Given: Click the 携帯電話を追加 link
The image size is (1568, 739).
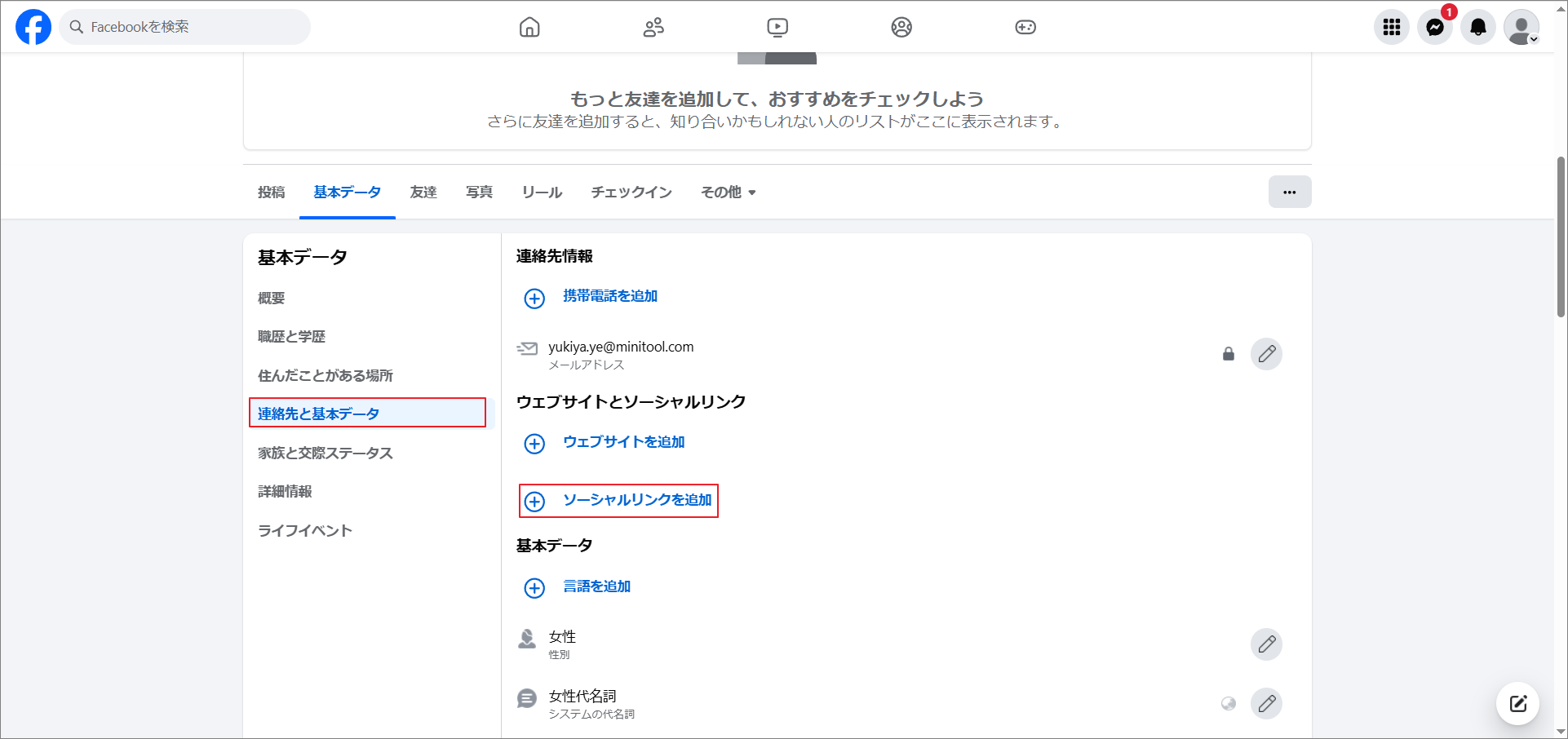Looking at the screenshot, I should (x=609, y=295).
